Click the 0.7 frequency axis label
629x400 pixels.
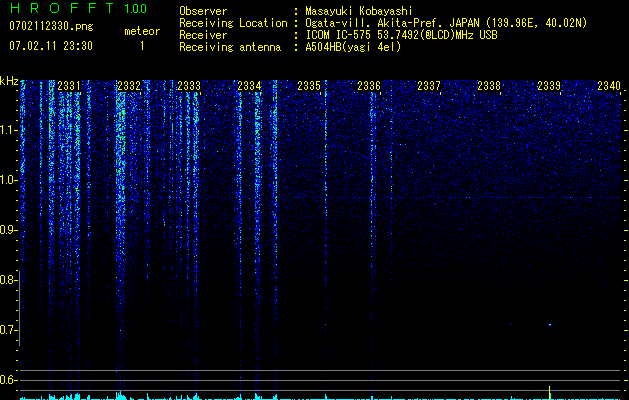coord(8,330)
